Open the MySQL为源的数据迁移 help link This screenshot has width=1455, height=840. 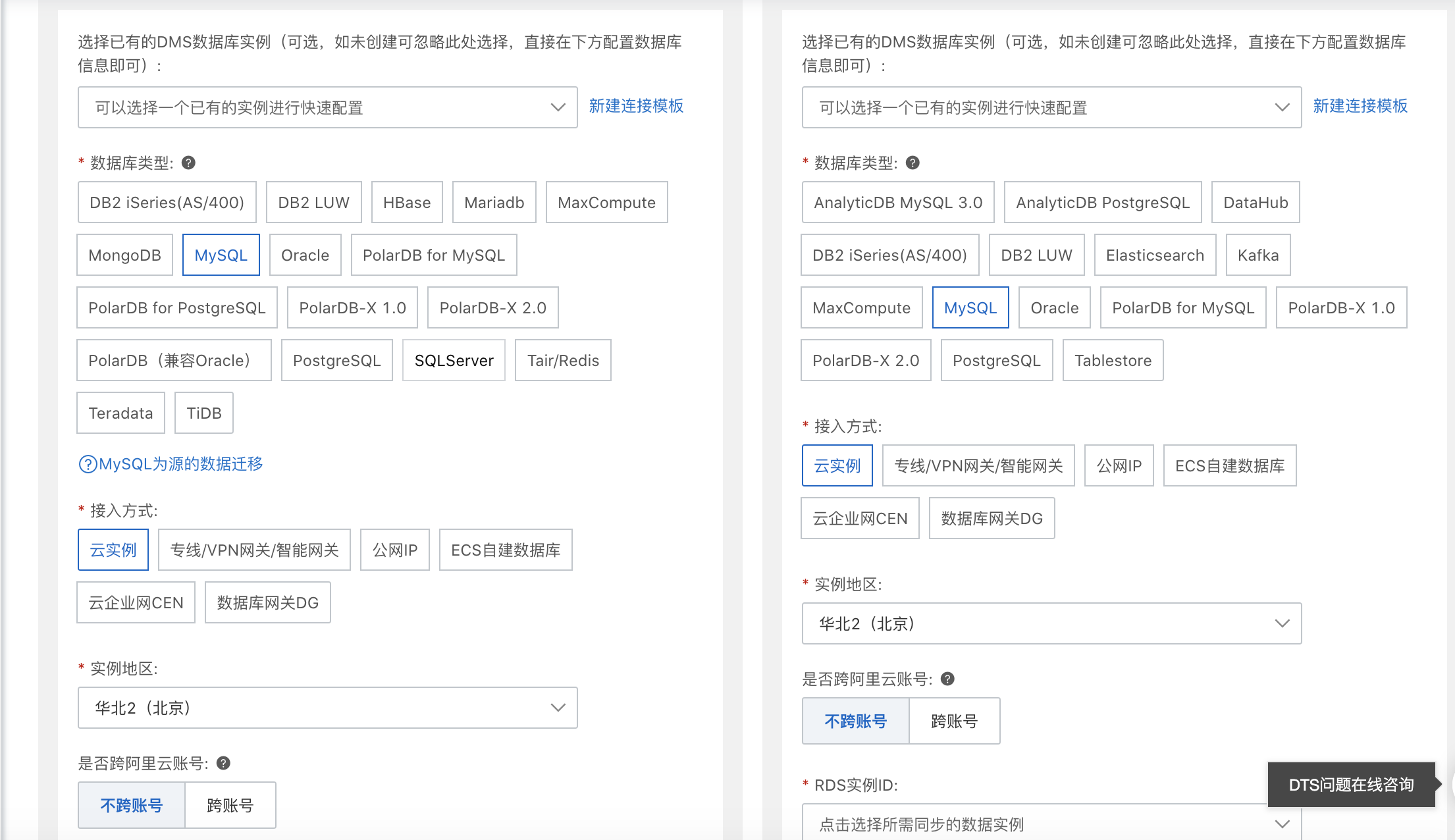[x=171, y=464]
